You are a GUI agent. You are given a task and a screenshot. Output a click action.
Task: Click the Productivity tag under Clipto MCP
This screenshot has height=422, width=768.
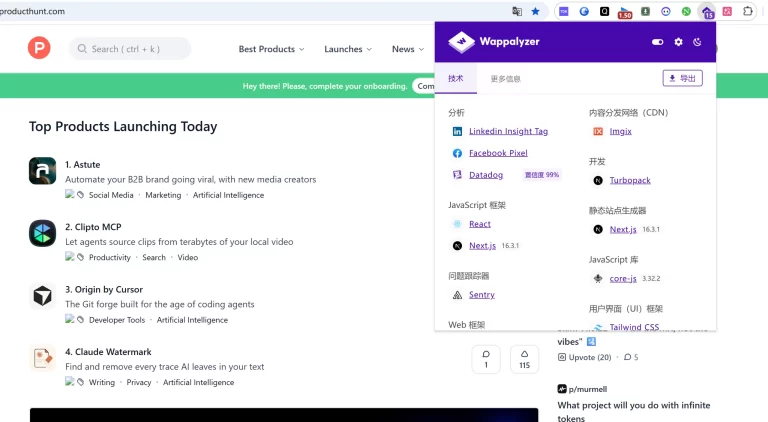click(x=110, y=258)
